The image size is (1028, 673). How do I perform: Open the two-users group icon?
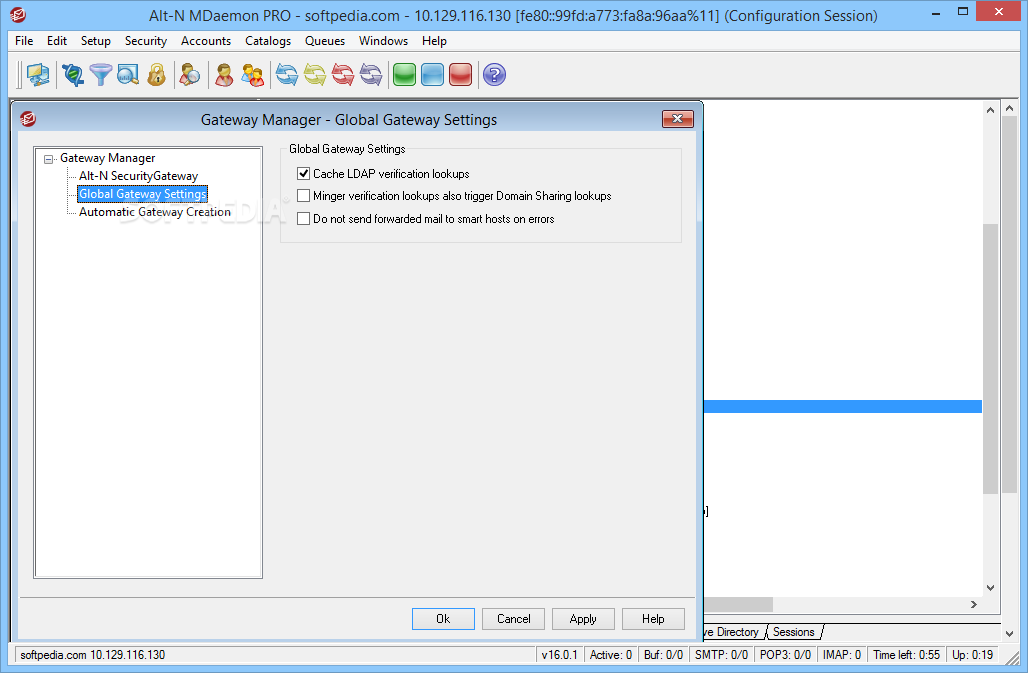(x=252, y=75)
